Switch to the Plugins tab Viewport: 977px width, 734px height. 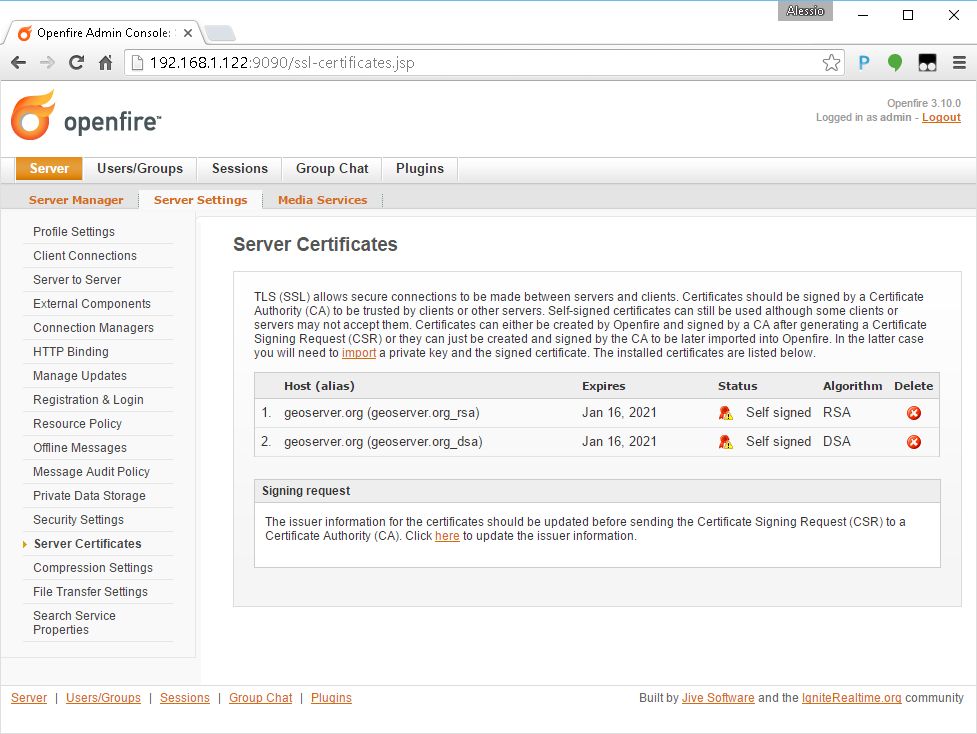click(x=419, y=168)
